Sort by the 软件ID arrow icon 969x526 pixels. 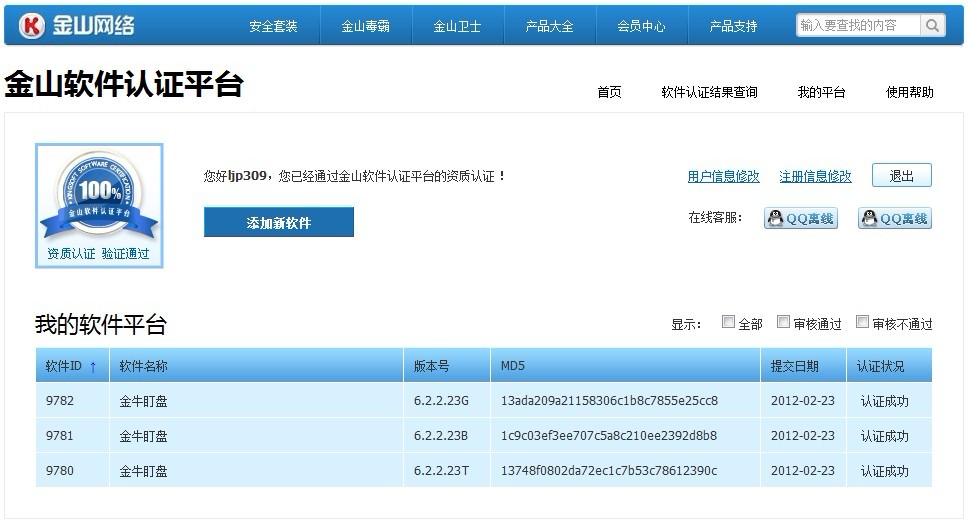tap(93, 367)
